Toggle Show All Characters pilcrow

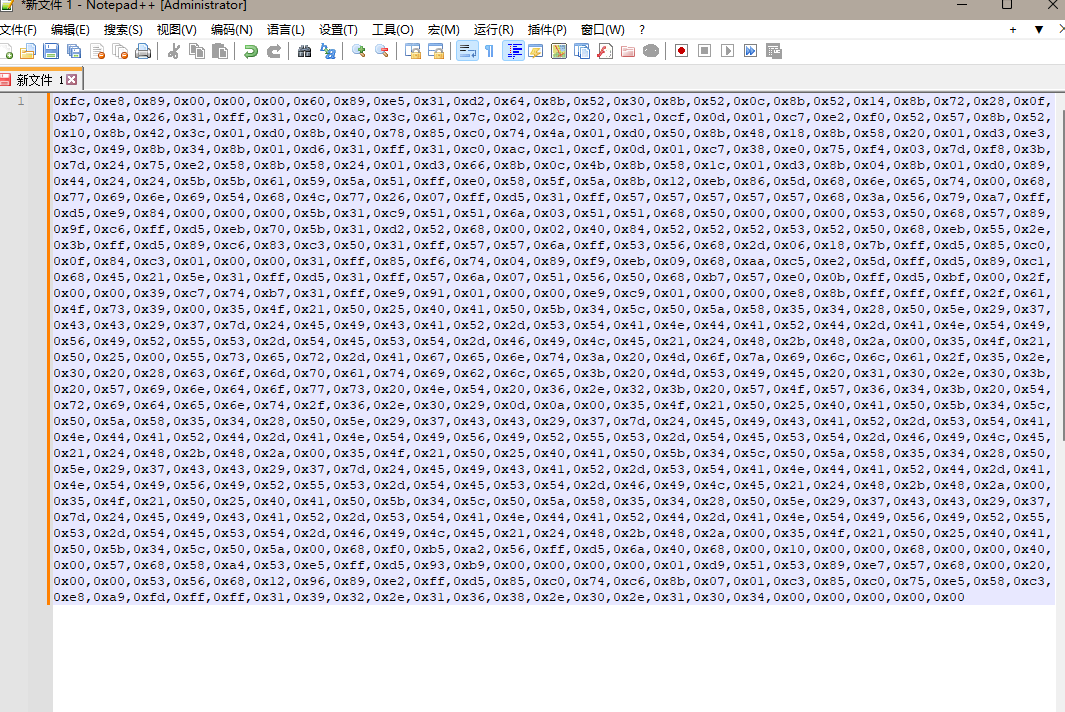[490, 51]
